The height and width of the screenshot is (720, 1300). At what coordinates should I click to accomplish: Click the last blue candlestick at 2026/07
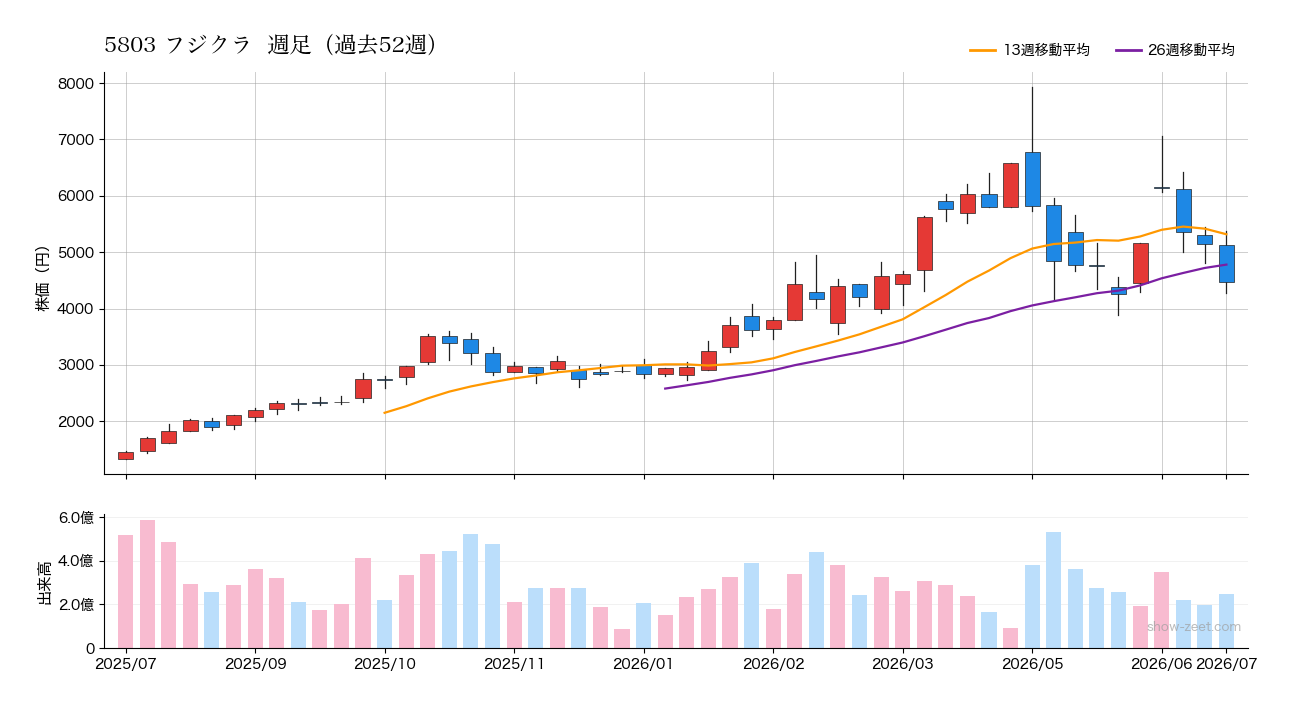[1227, 264]
